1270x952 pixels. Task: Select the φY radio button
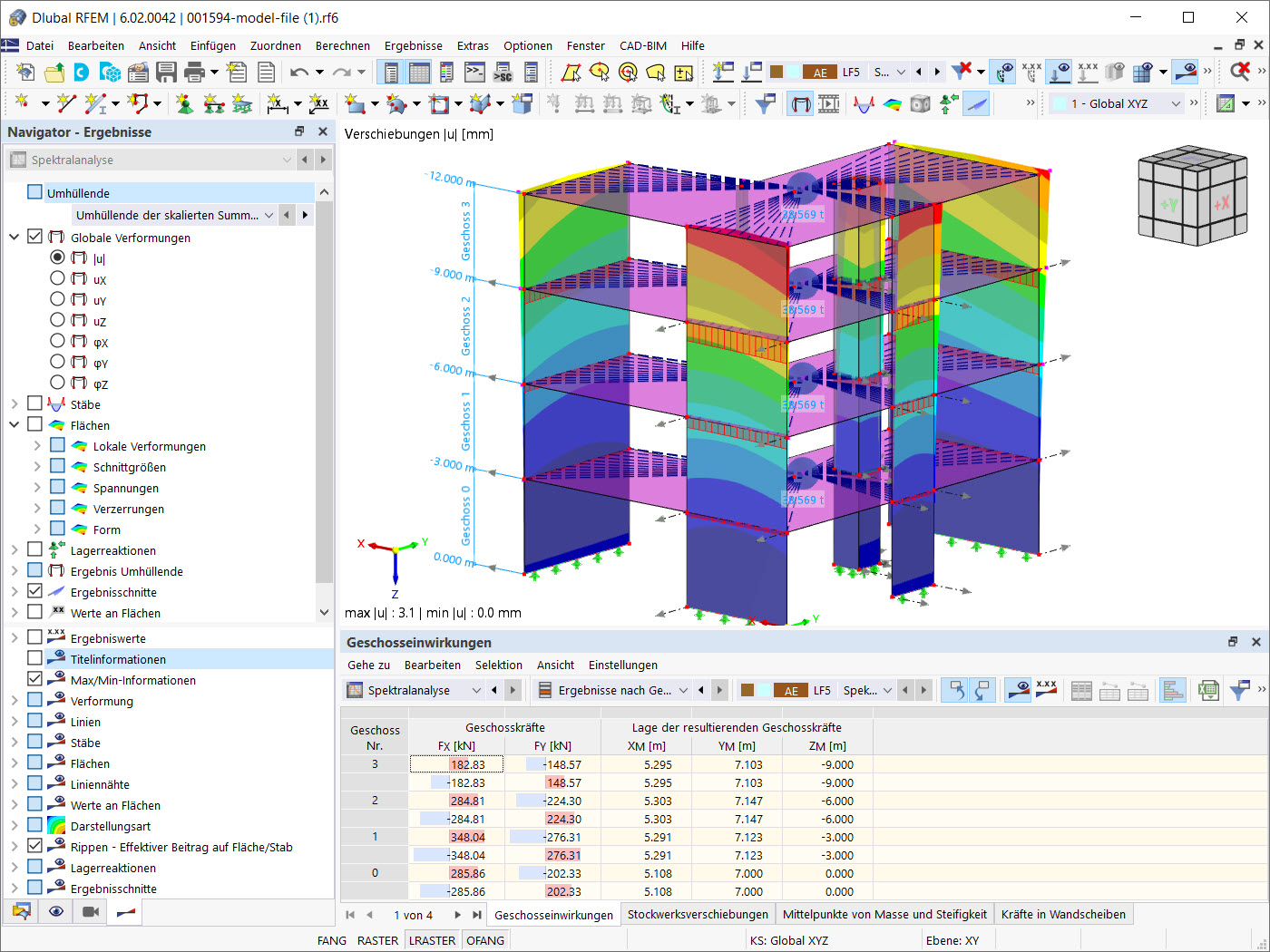[57, 362]
